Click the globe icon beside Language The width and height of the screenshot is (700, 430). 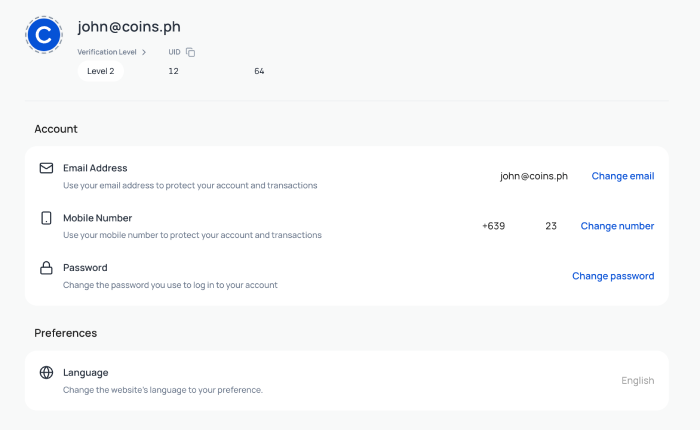point(46,373)
